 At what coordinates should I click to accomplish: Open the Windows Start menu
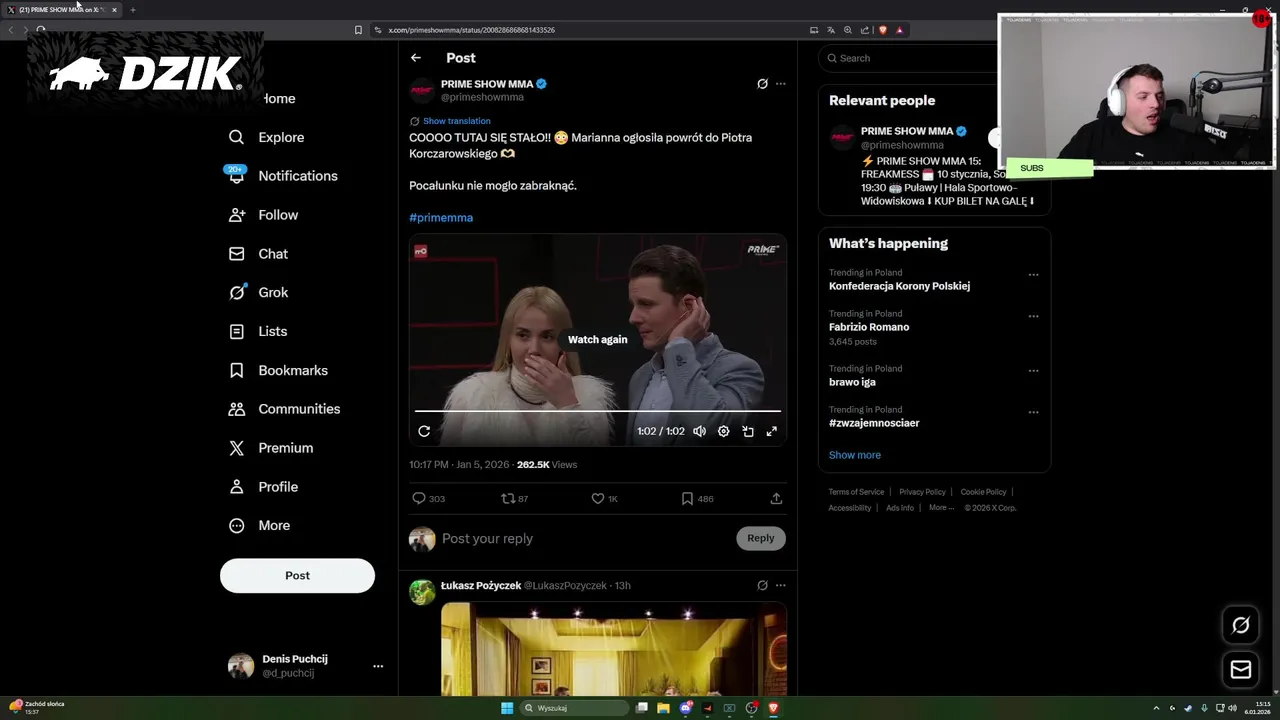click(507, 708)
